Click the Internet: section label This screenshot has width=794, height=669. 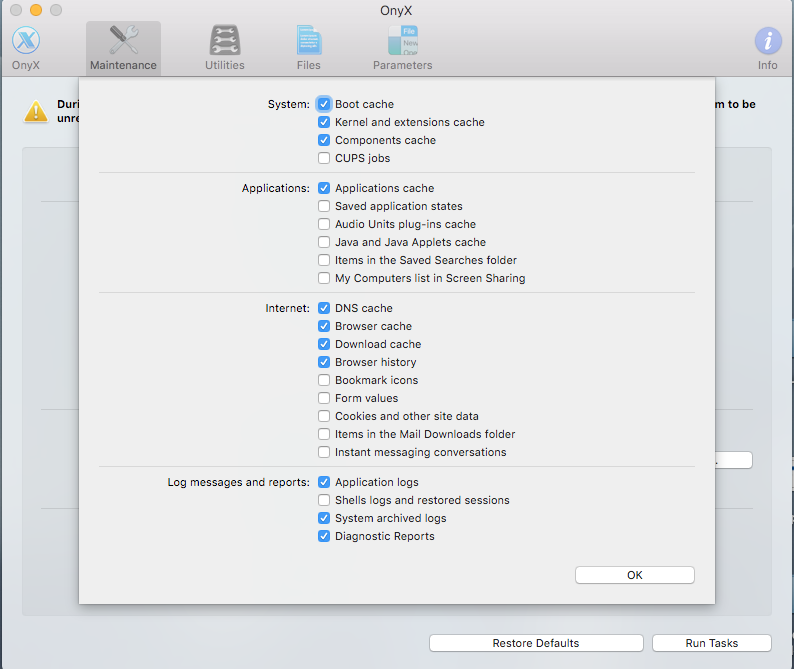click(x=288, y=308)
